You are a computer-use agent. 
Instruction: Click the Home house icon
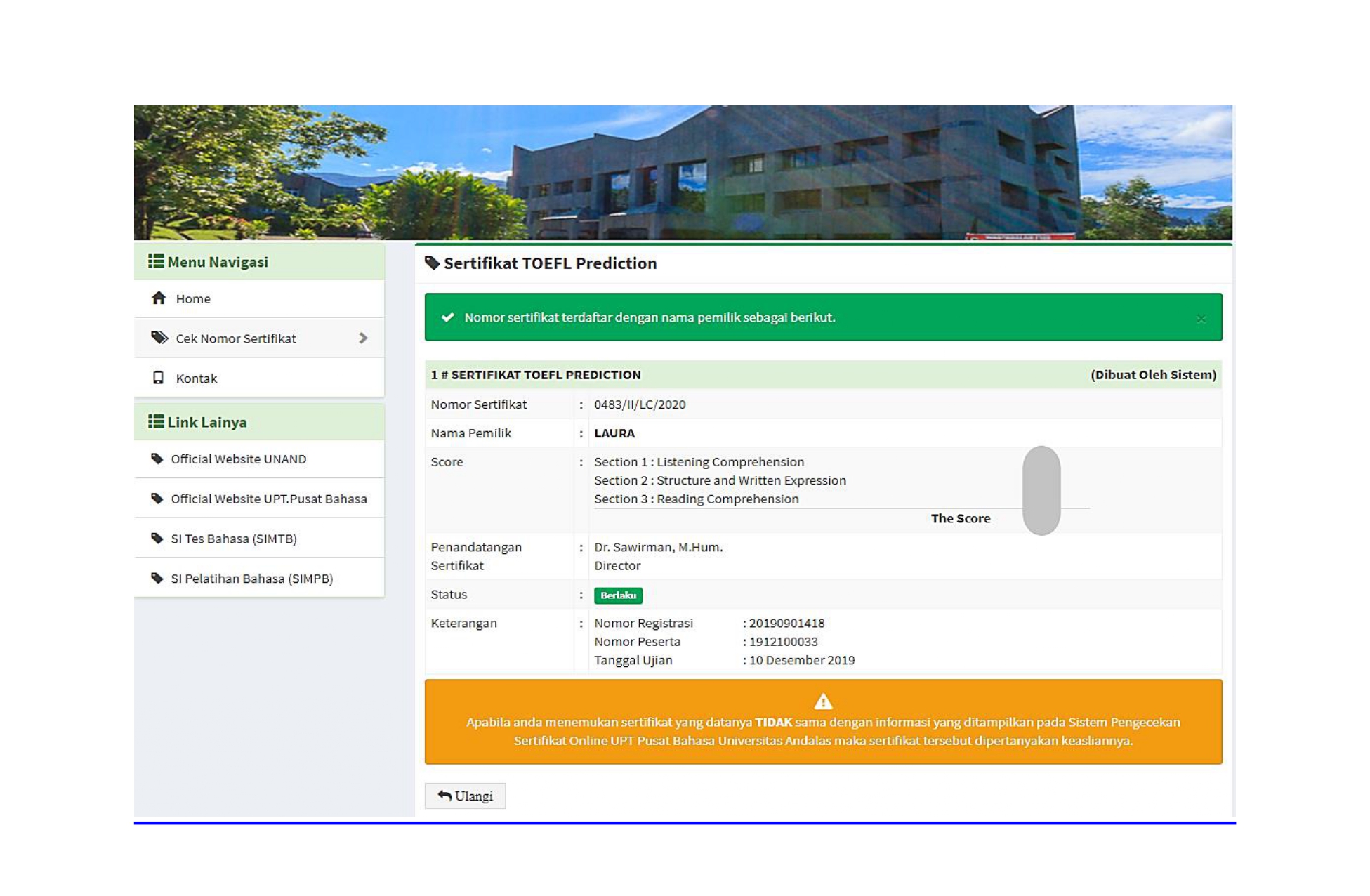(159, 298)
